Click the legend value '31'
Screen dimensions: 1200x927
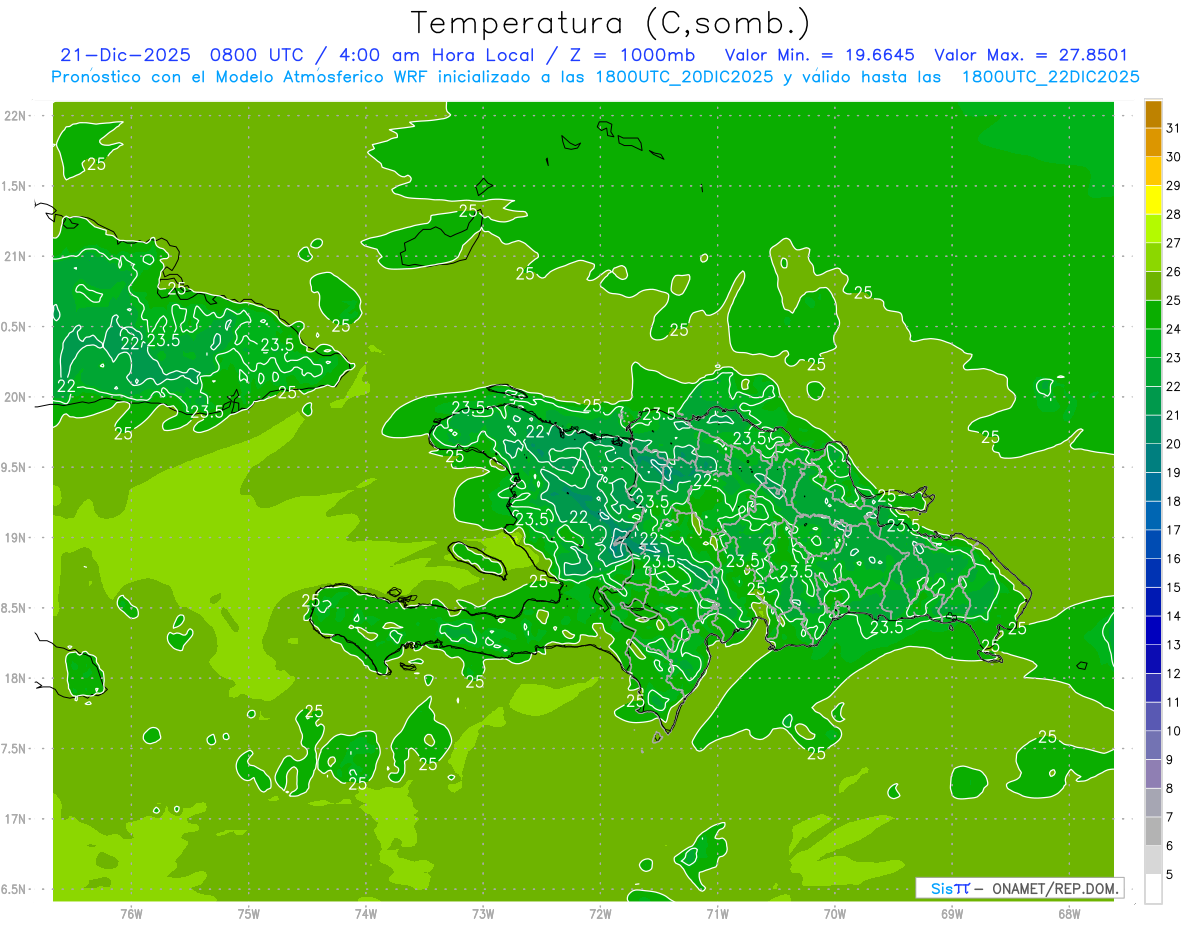(x=1174, y=128)
